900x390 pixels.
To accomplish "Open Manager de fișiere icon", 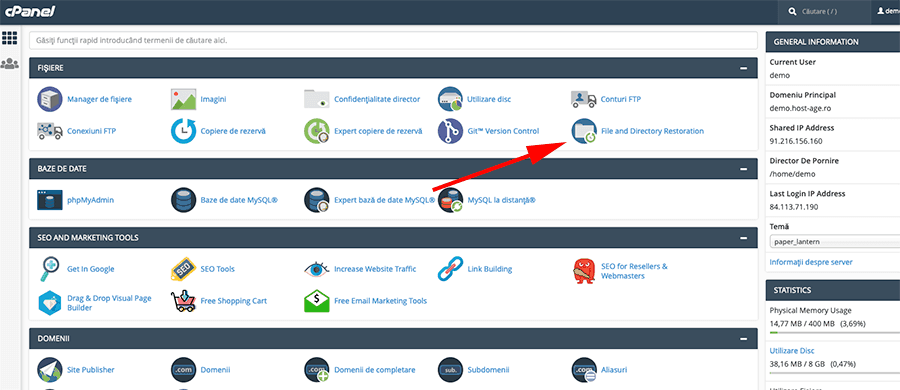I will [50, 99].
